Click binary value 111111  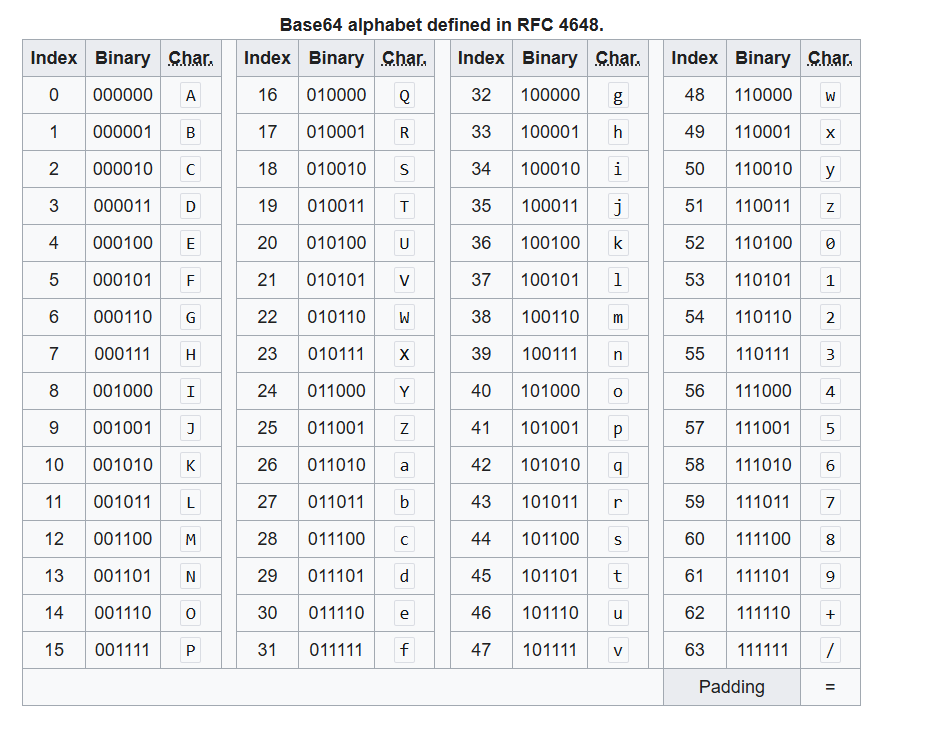762,650
